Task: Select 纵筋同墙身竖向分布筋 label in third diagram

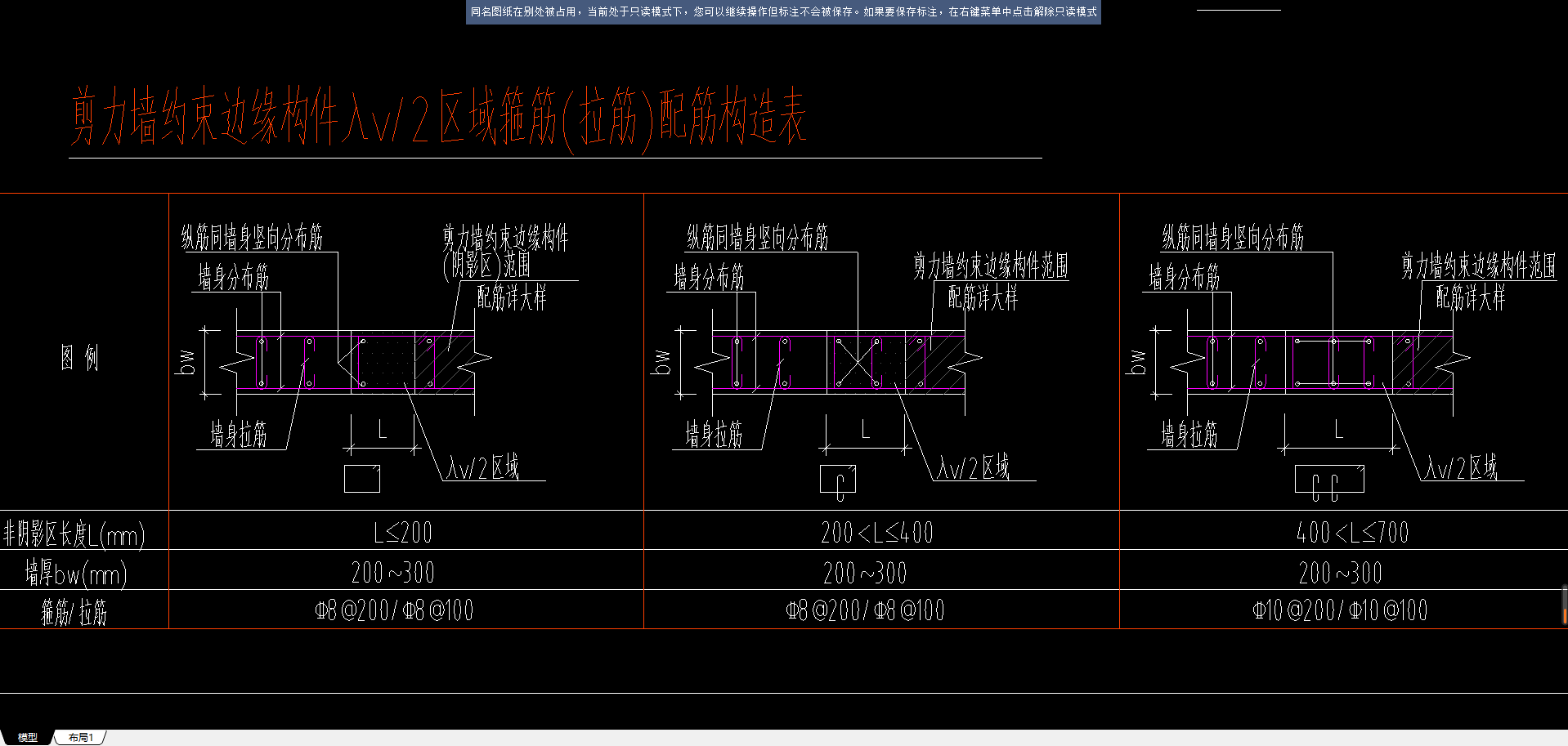Action: coord(1233,237)
